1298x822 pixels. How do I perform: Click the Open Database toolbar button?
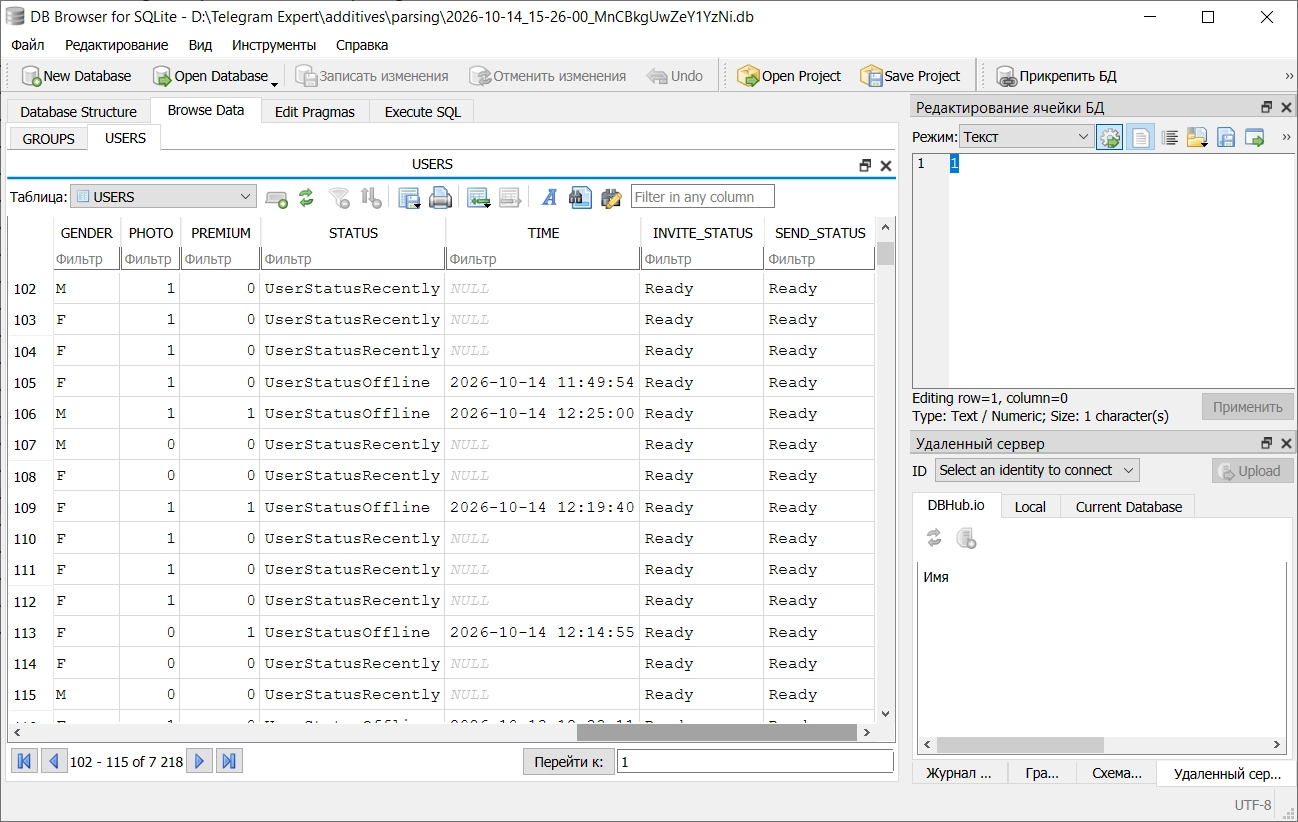[x=215, y=76]
